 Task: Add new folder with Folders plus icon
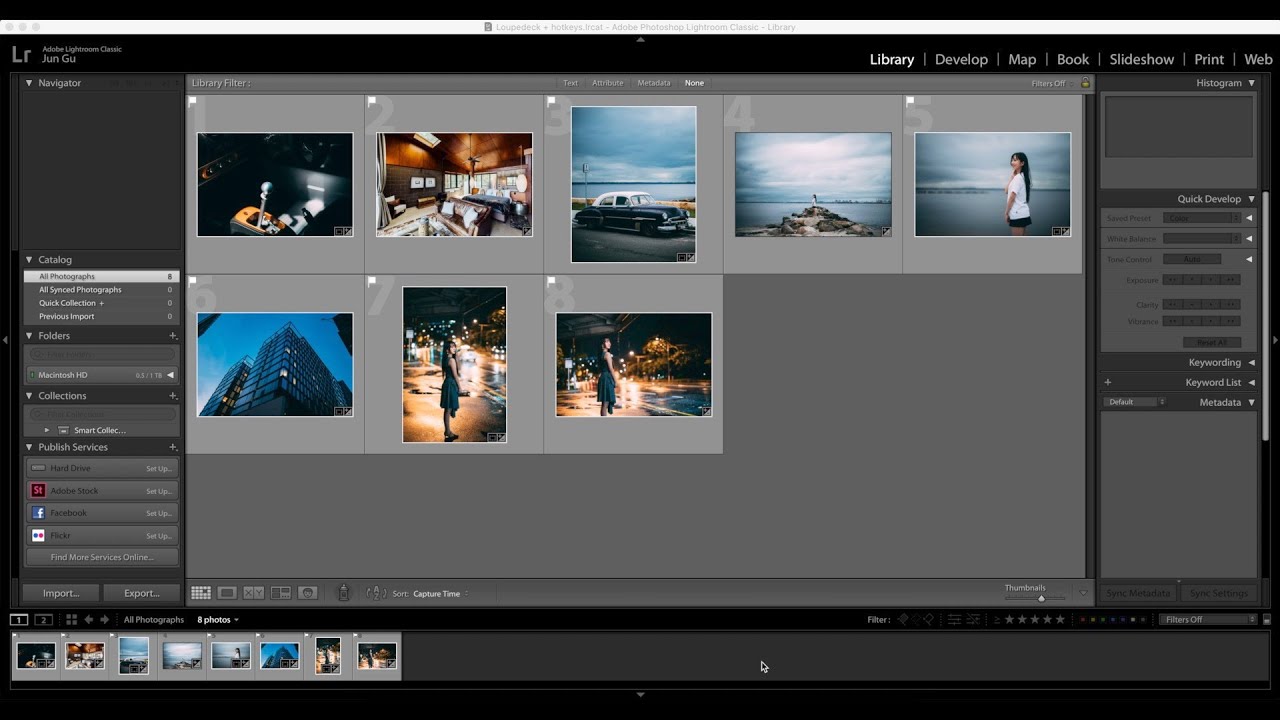coord(173,336)
